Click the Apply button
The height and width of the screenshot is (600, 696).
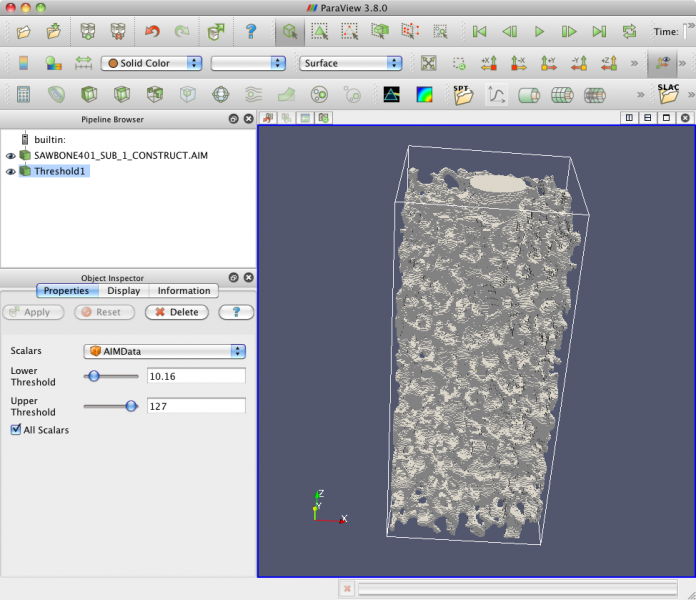[x=33, y=312]
